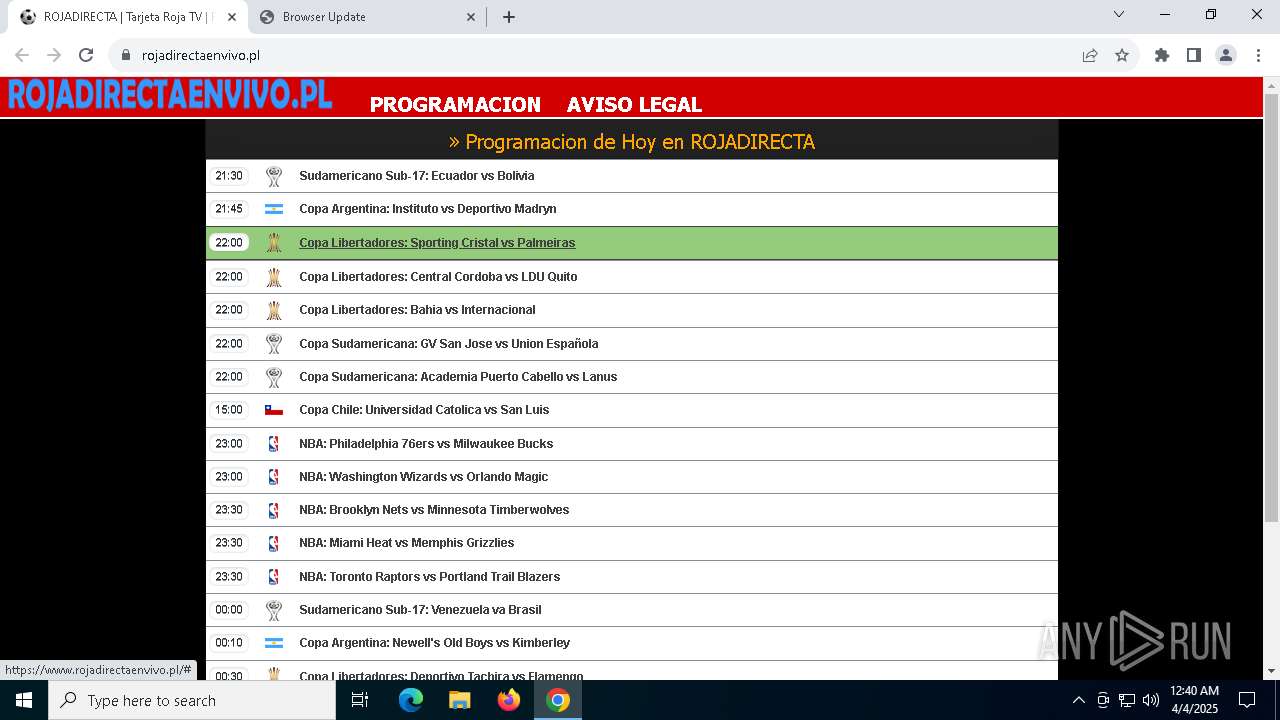Open the Chrome profile avatar
This screenshot has width=1280, height=720.
[x=1226, y=56]
